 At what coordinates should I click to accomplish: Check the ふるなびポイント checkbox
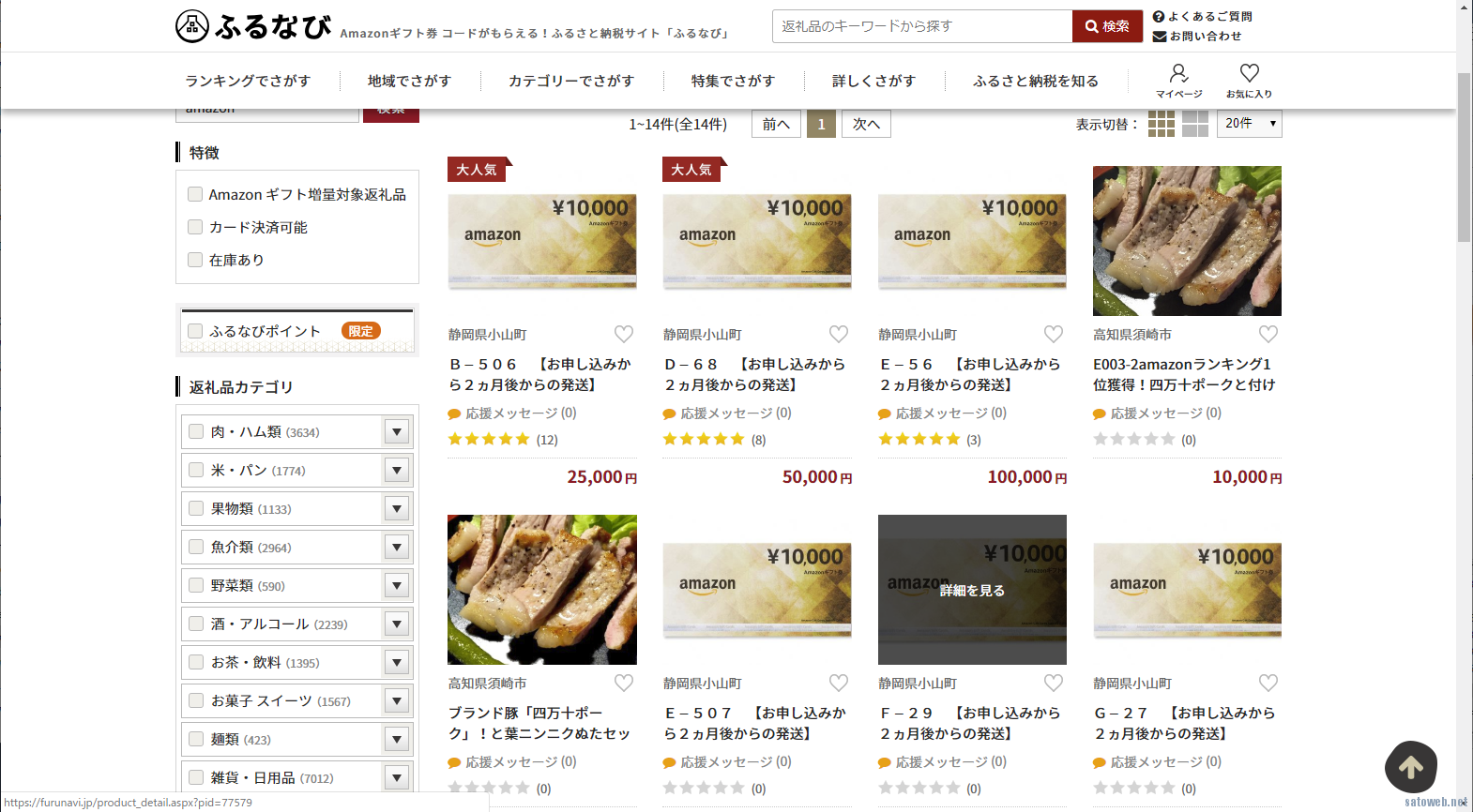[x=195, y=331]
